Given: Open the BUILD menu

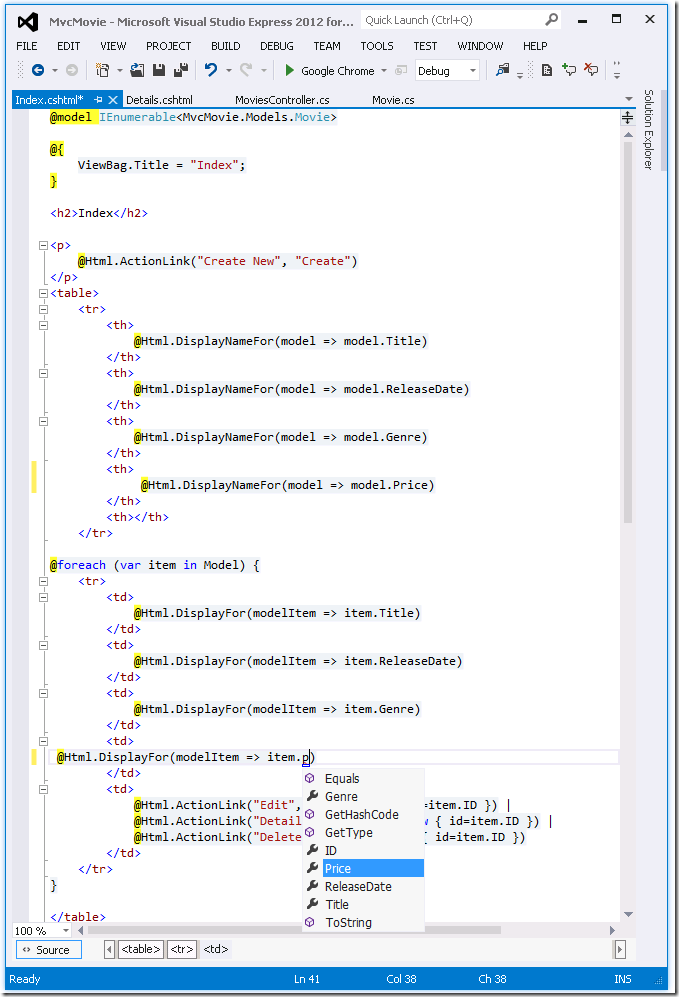Looking at the screenshot, I should pyautogui.click(x=225, y=46).
